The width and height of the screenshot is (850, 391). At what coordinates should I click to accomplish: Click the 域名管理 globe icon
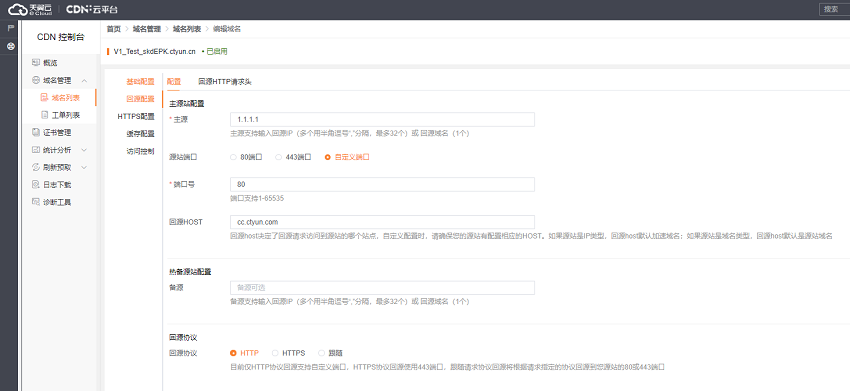click(x=36, y=80)
